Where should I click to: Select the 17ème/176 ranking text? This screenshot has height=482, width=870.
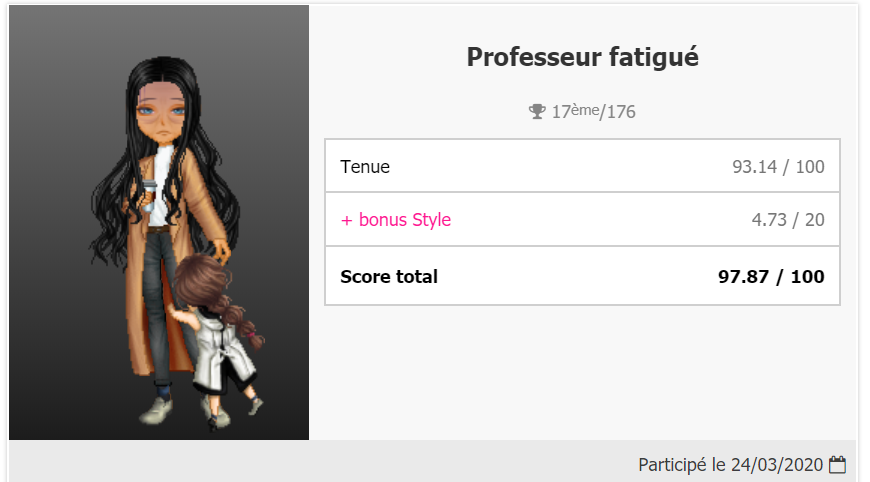593,111
